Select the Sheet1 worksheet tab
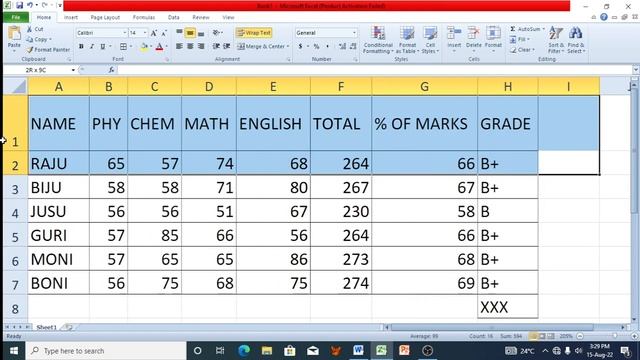Viewport: 640px width, 360px height. pyautogui.click(x=47, y=327)
